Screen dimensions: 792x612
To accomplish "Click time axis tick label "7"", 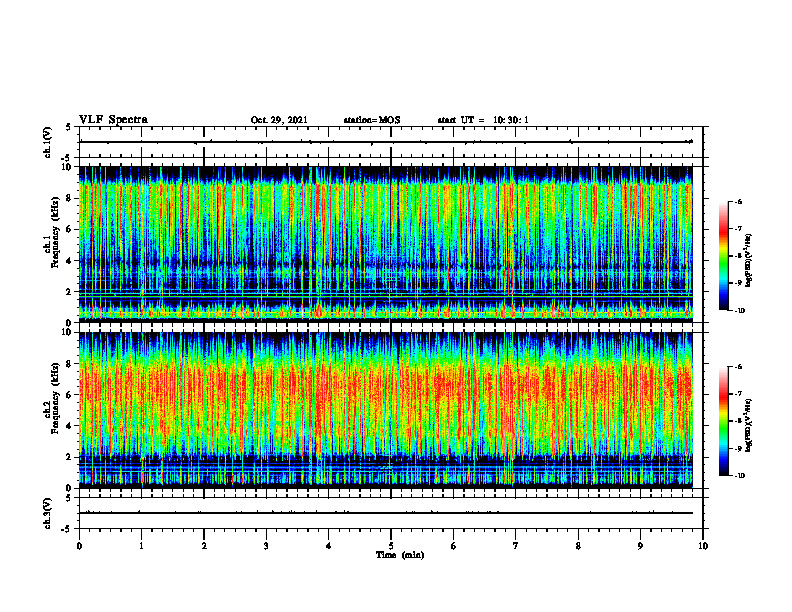I will 516,546.
